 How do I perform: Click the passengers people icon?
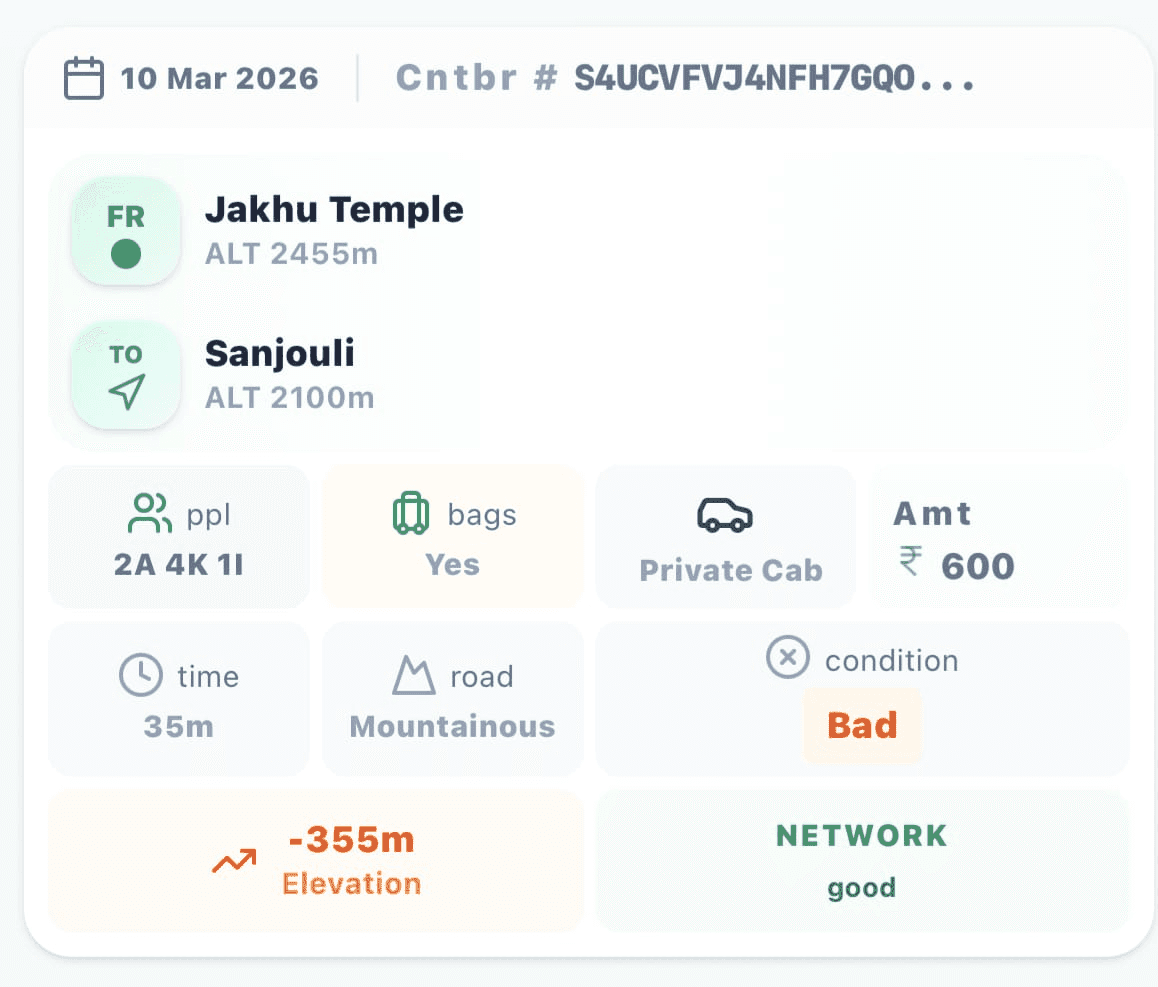(x=150, y=514)
